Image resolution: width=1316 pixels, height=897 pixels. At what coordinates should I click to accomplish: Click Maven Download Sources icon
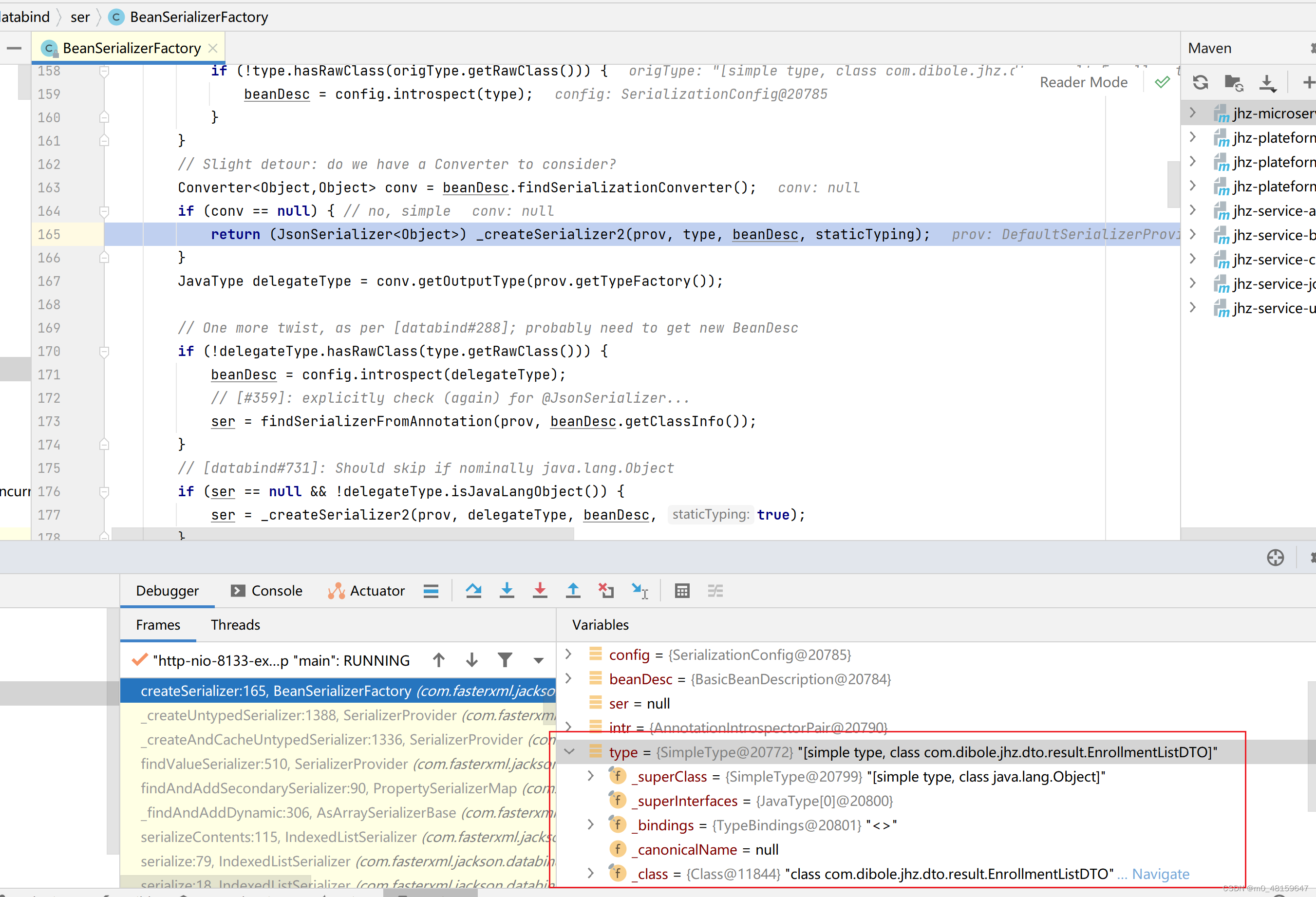click(x=1267, y=83)
